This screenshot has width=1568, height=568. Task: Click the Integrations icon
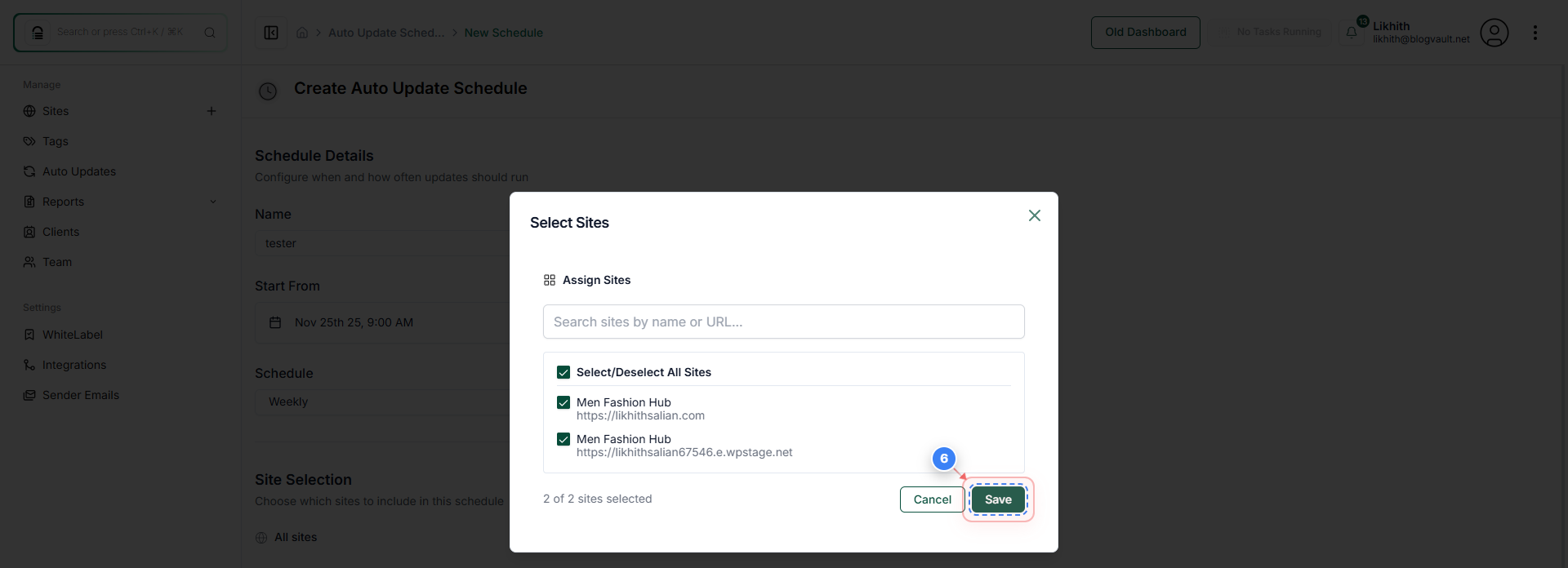click(x=29, y=365)
